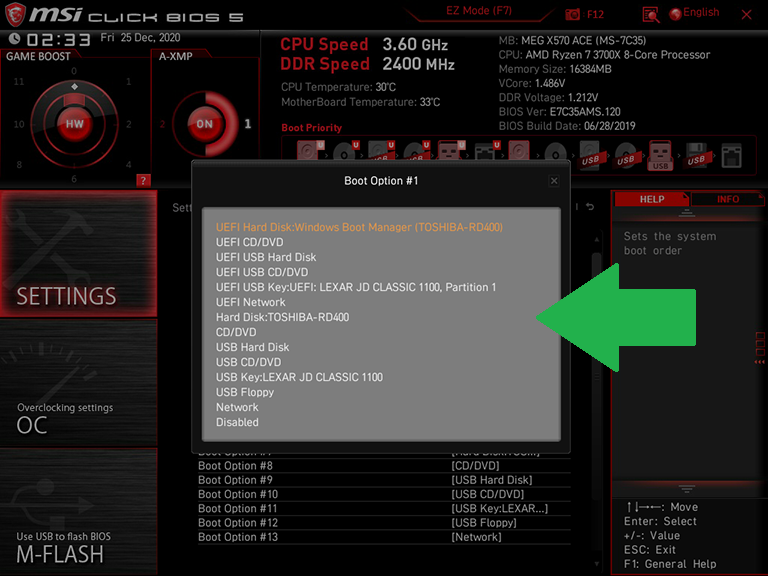Select Hard Disk:TOSHIBA-RD400 entry

pos(282,317)
